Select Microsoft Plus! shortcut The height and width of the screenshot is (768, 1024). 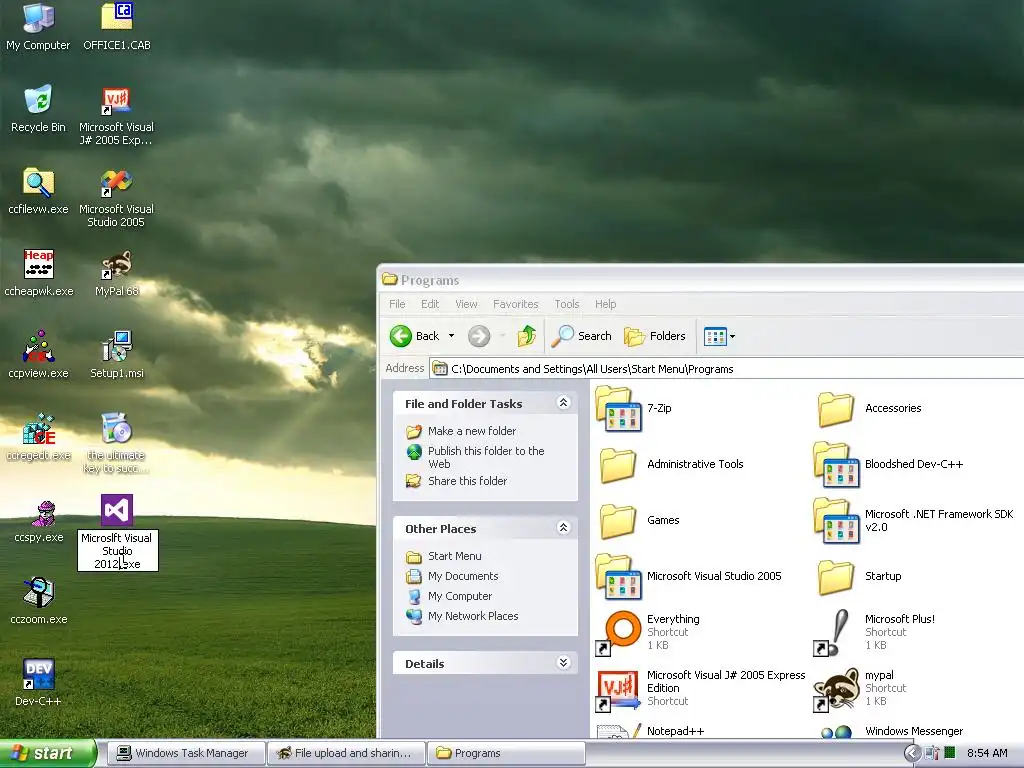(x=874, y=632)
